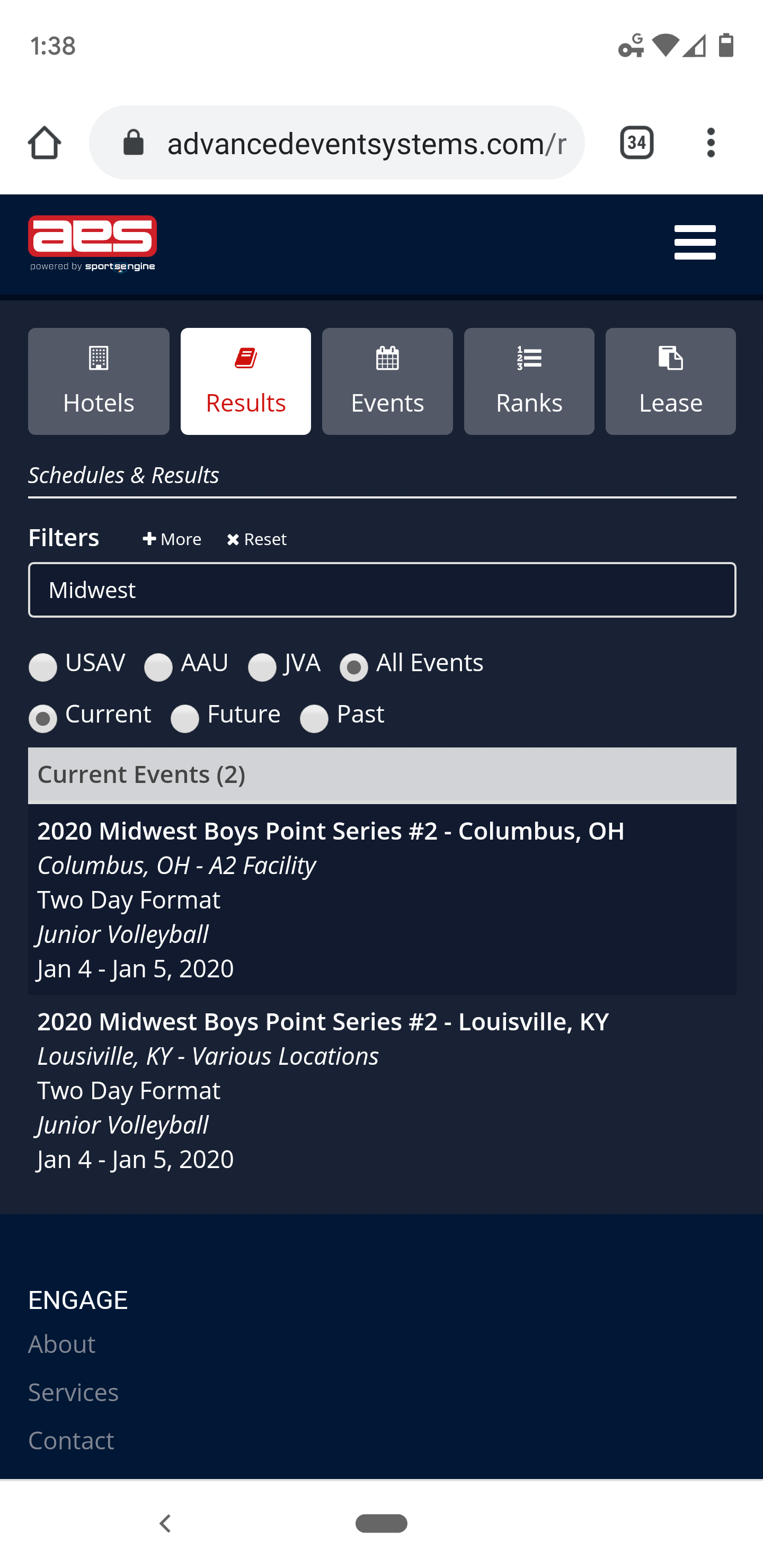
Task: Open the tab switcher showing 34 tabs
Action: [636, 143]
